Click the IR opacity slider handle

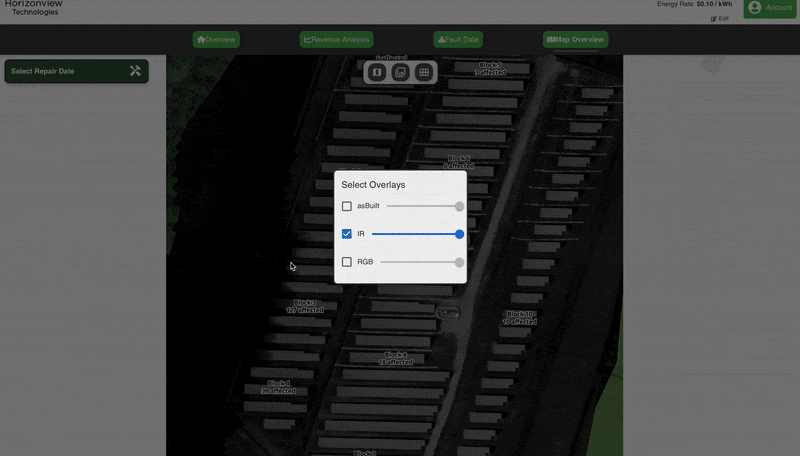(x=459, y=234)
